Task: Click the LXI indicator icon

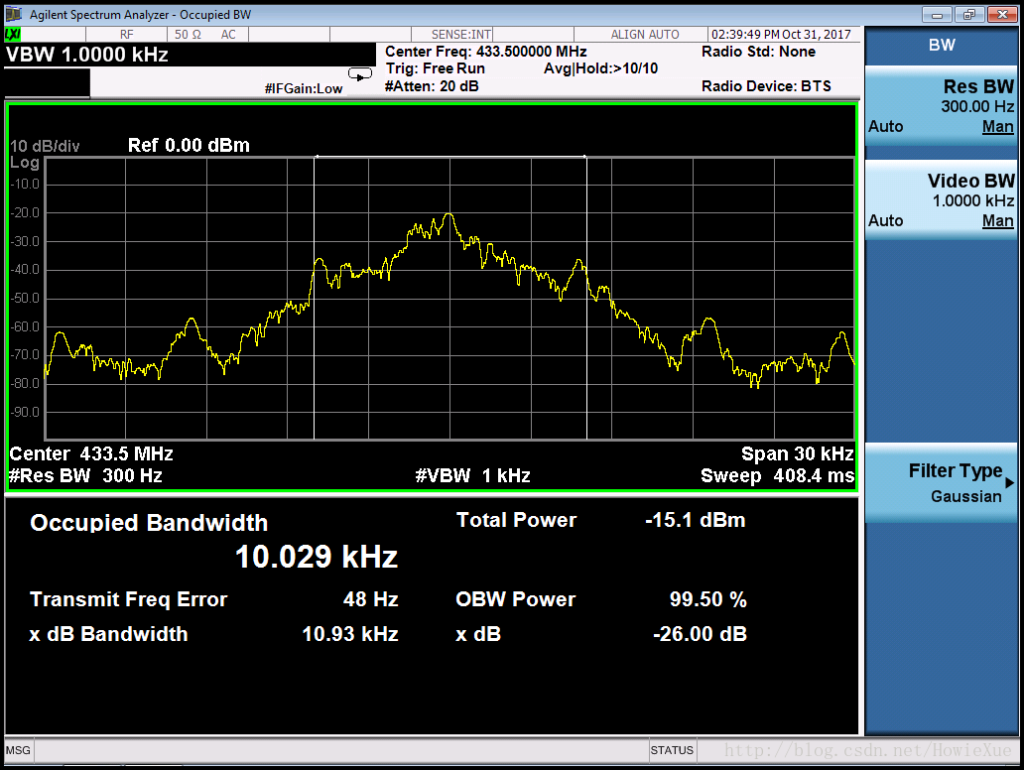Action: coord(13,34)
